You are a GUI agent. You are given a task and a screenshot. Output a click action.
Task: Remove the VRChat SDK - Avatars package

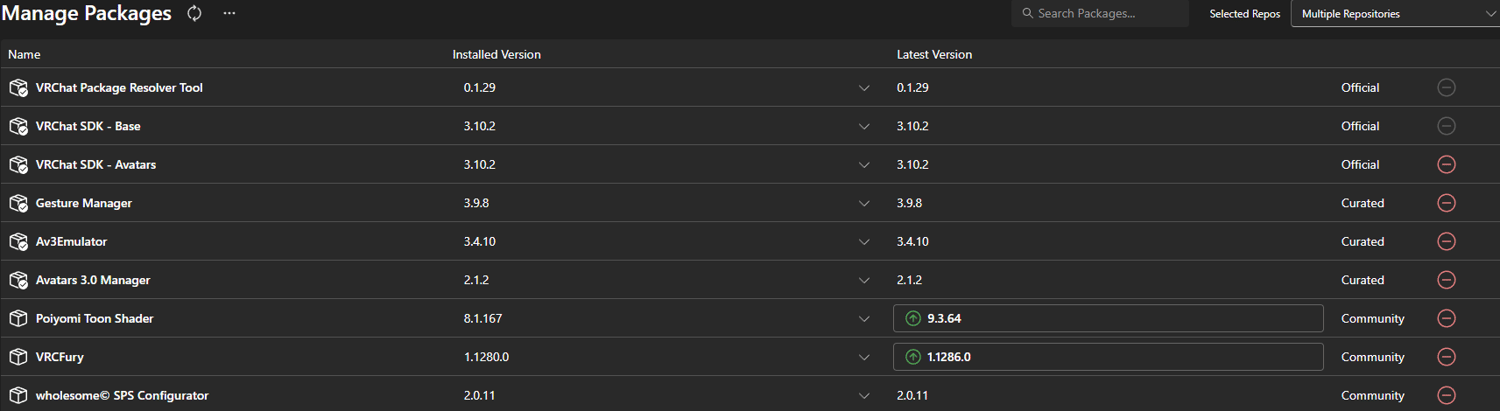pyautogui.click(x=1446, y=164)
